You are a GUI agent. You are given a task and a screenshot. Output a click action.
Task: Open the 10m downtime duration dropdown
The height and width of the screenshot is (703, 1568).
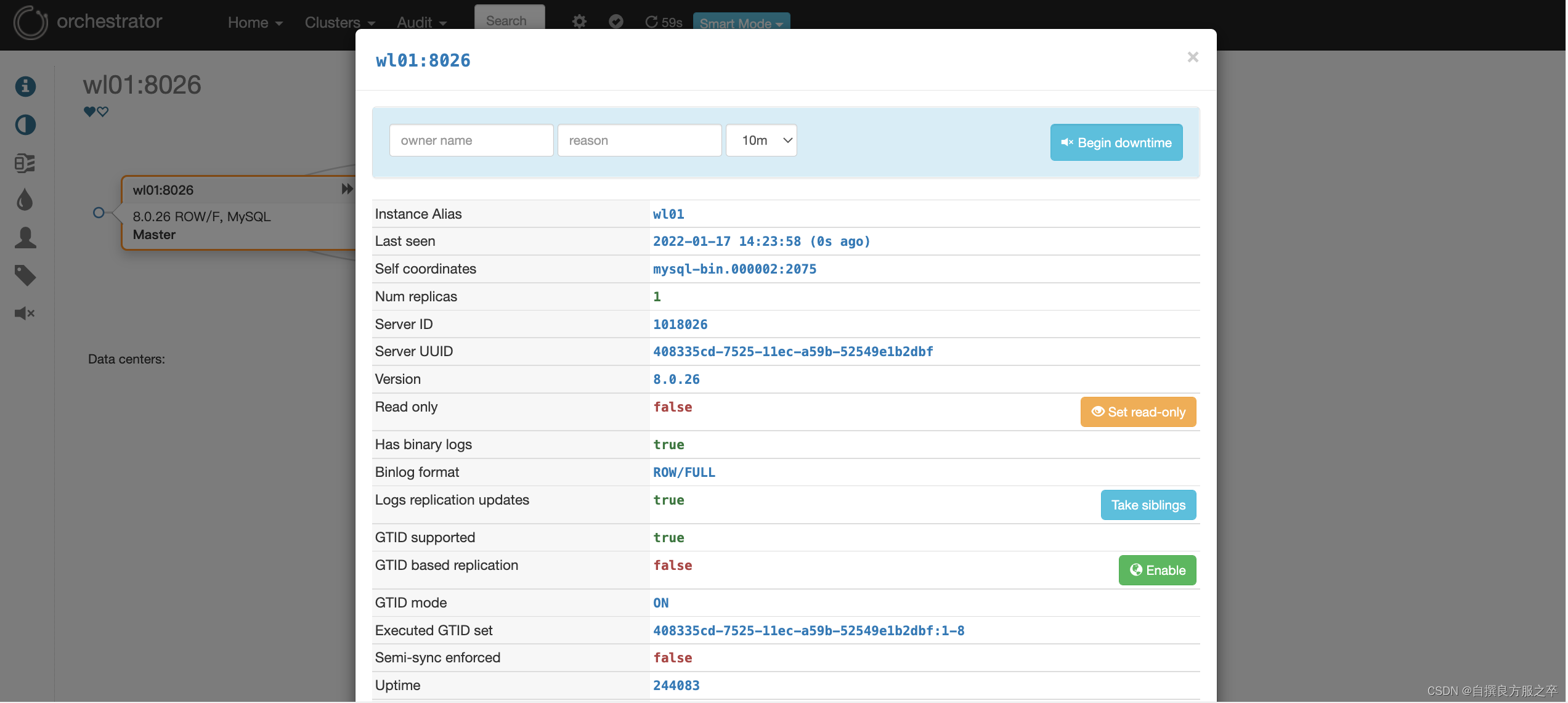click(x=761, y=140)
